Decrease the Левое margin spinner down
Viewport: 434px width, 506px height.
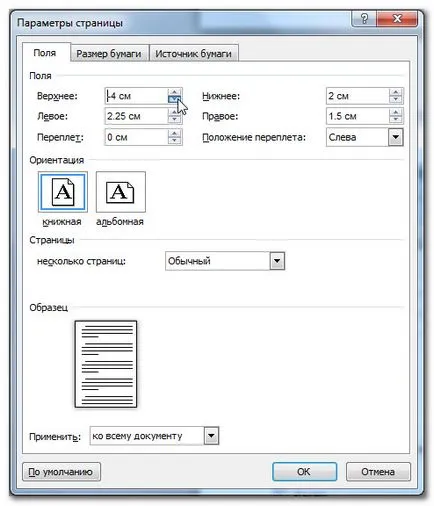174,120
